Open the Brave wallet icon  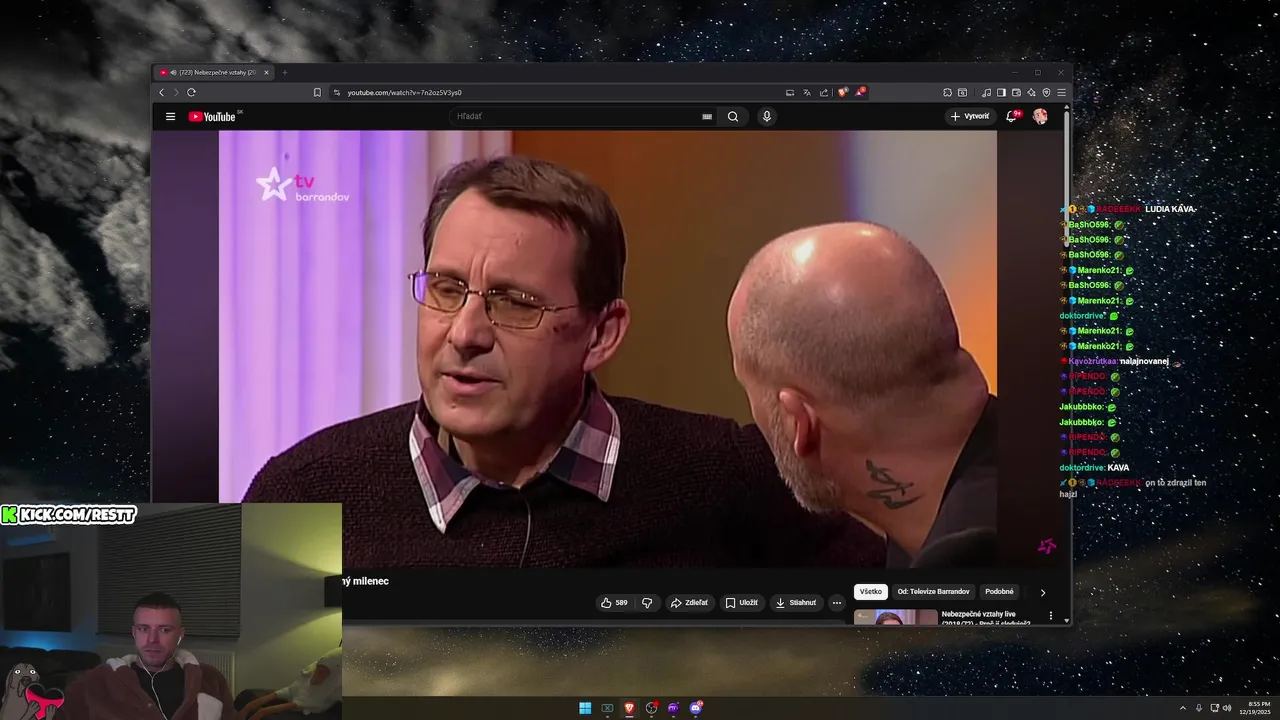tap(1016, 92)
